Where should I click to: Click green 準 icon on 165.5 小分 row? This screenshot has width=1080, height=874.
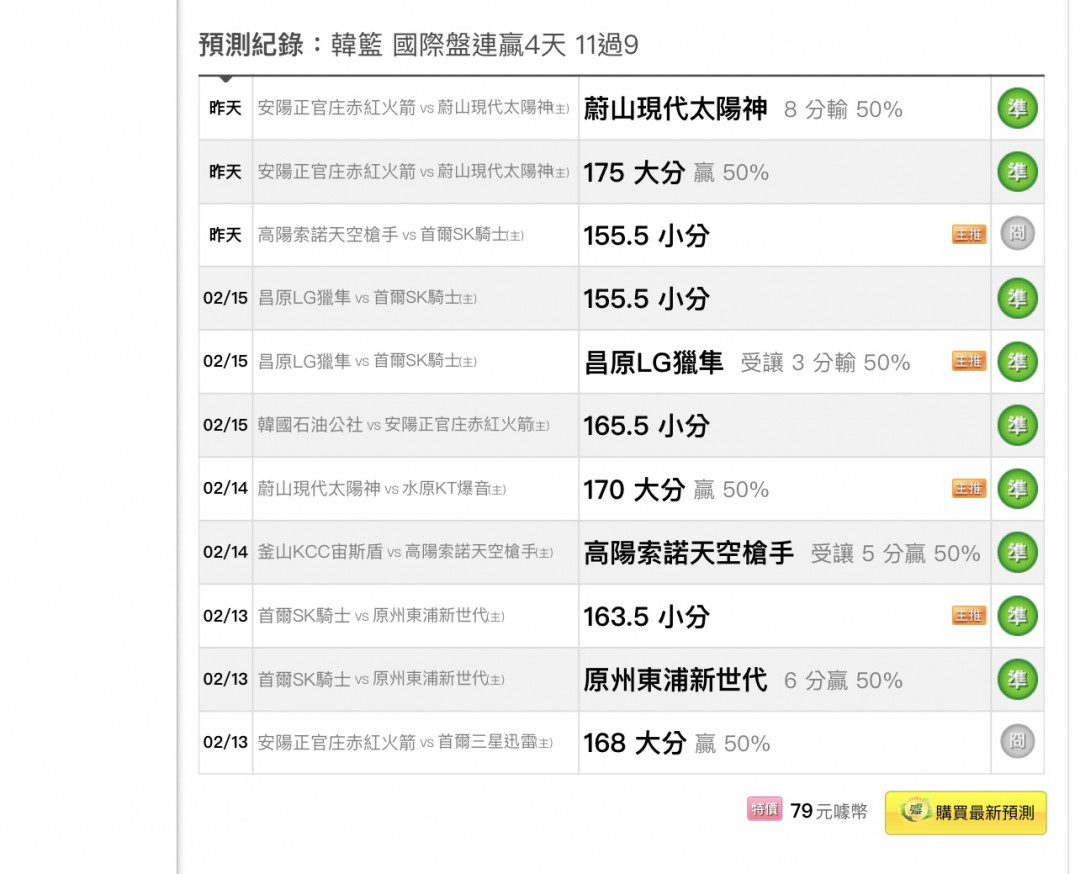click(1017, 425)
